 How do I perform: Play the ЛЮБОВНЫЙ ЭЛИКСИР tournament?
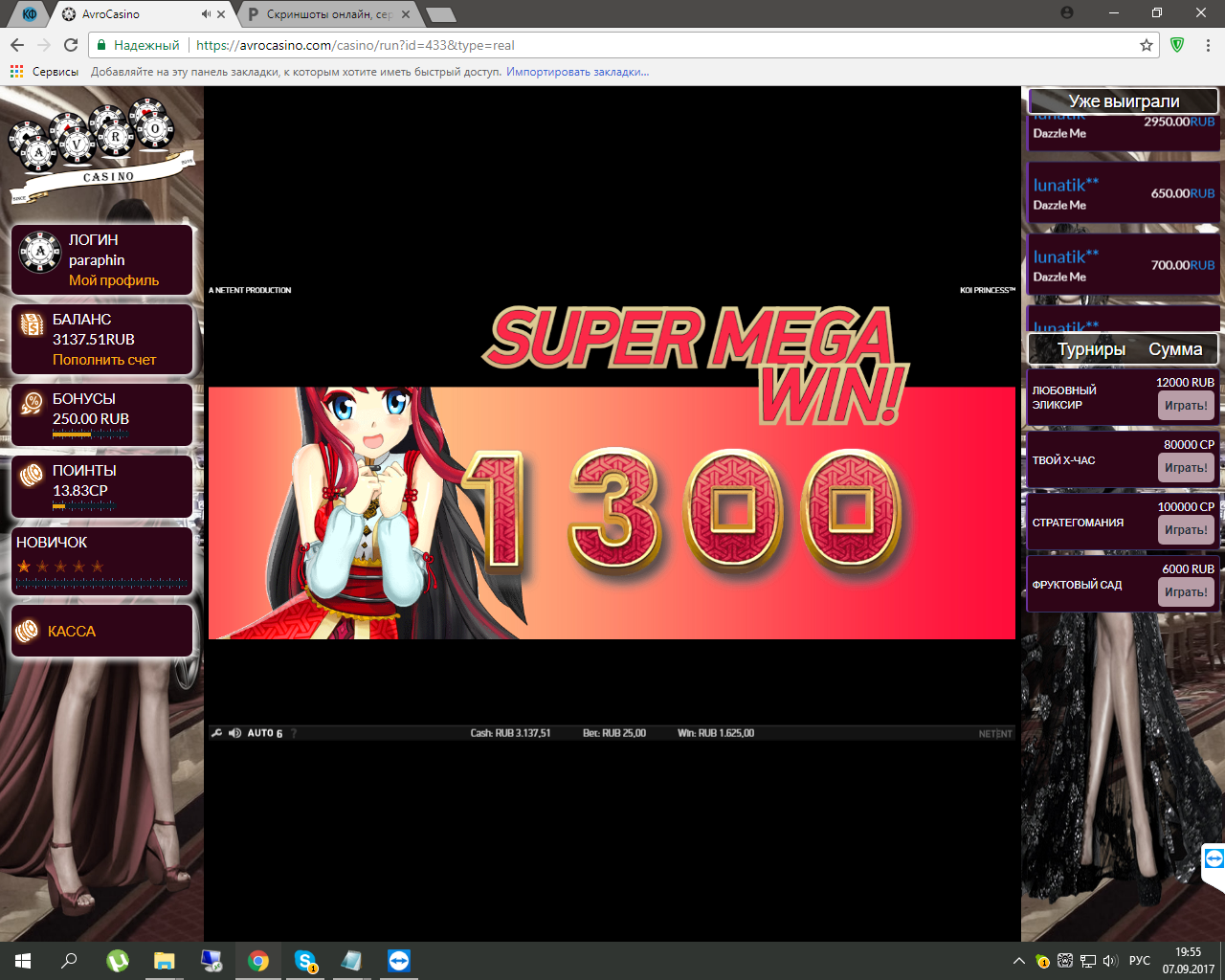point(1186,406)
